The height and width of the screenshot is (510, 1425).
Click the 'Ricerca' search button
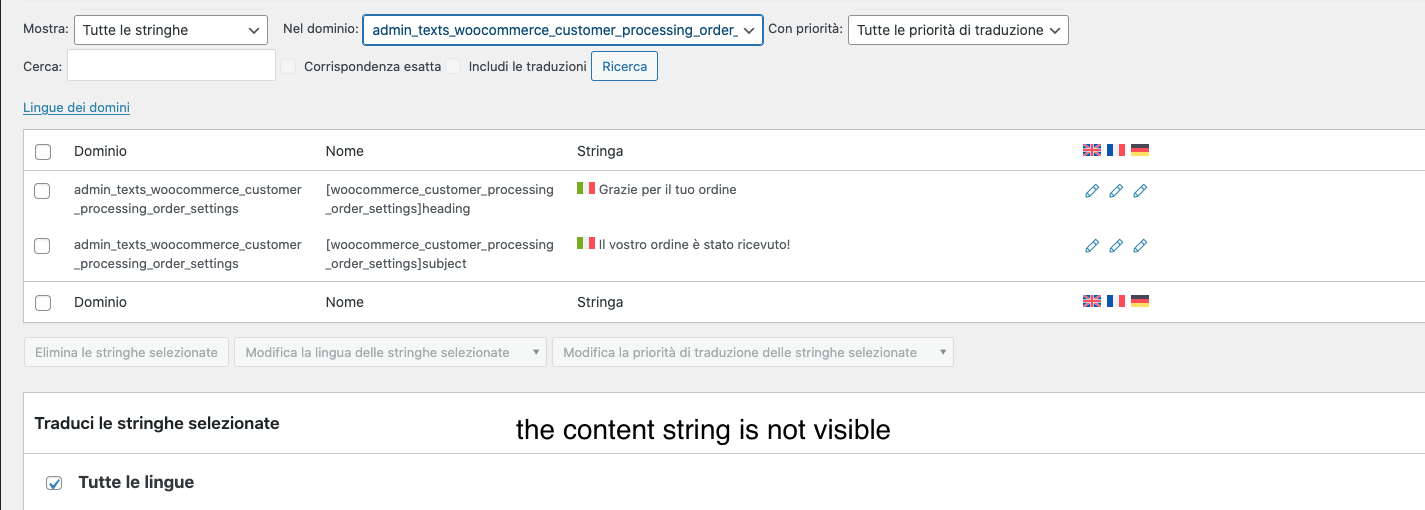624,67
